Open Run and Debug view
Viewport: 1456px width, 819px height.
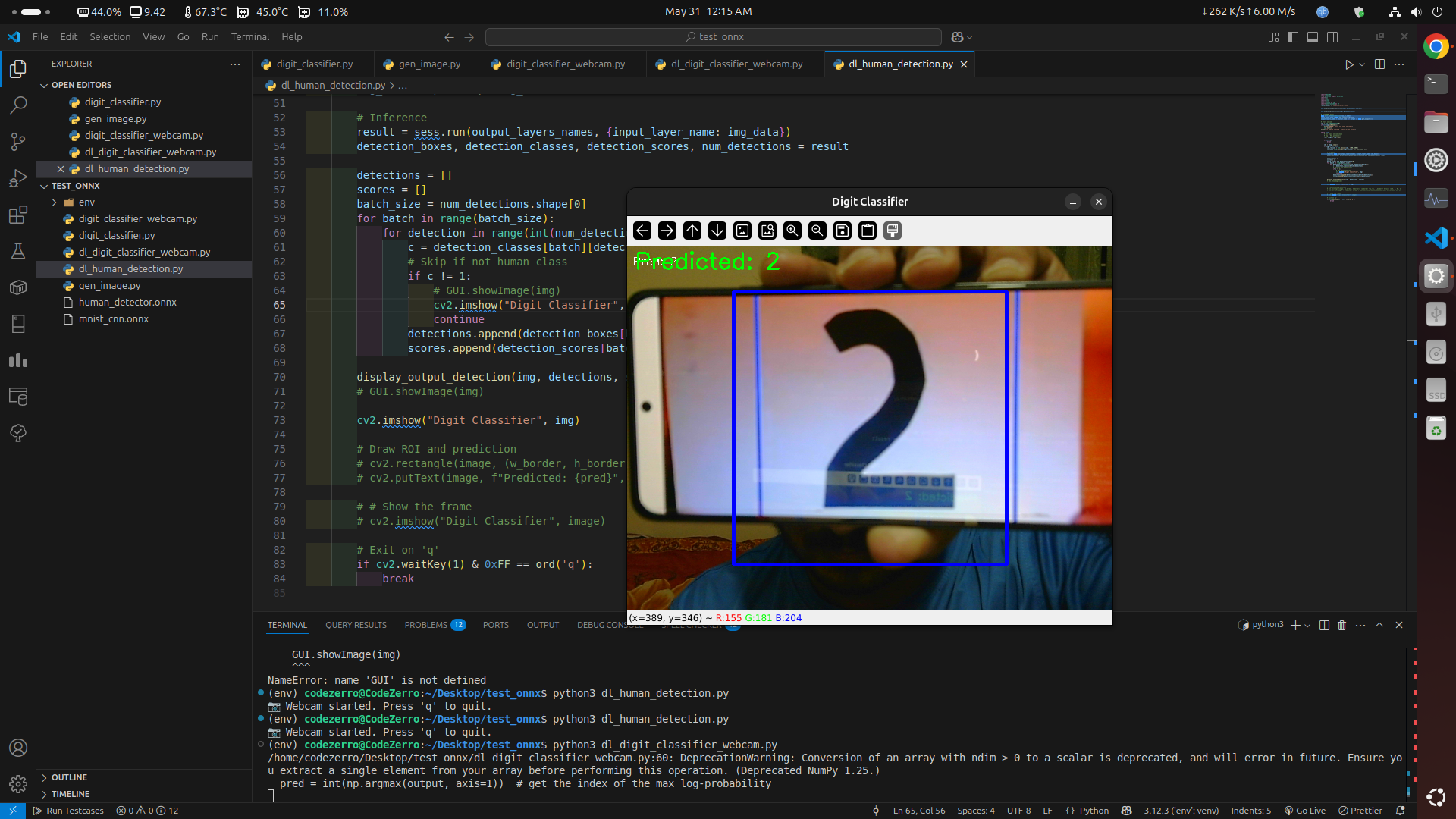18,179
